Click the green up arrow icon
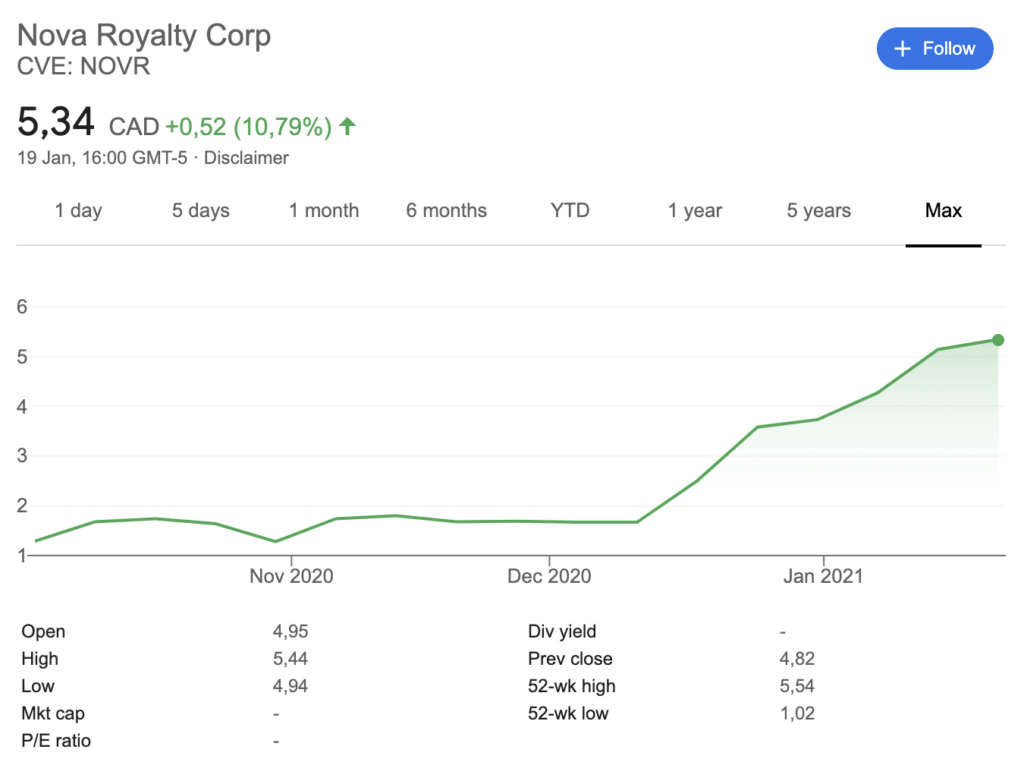The height and width of the screenshot is (762, 1024). click(x=347, y=126)
